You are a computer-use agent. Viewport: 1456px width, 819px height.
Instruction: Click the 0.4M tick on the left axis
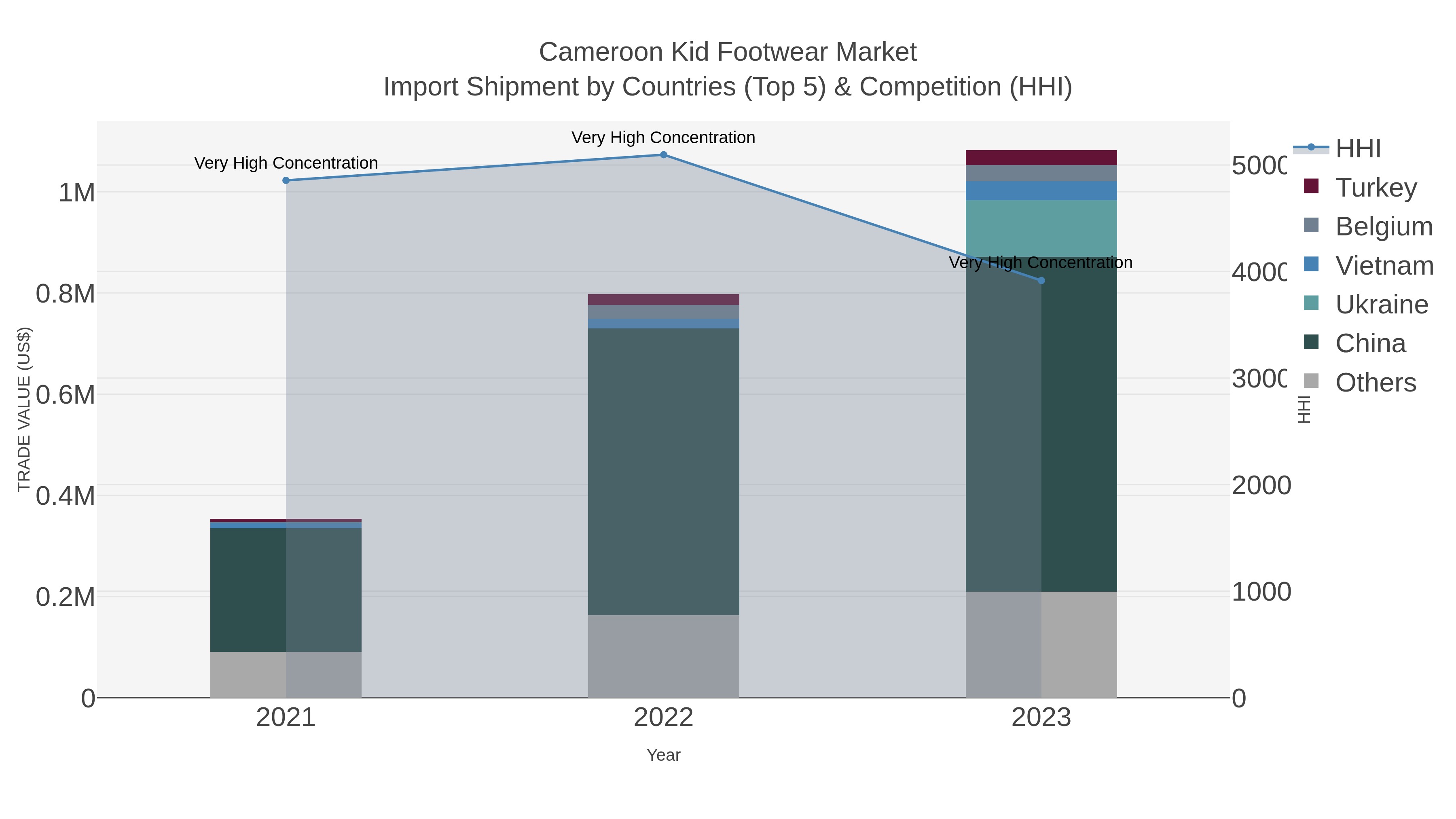tap(66, 496)
